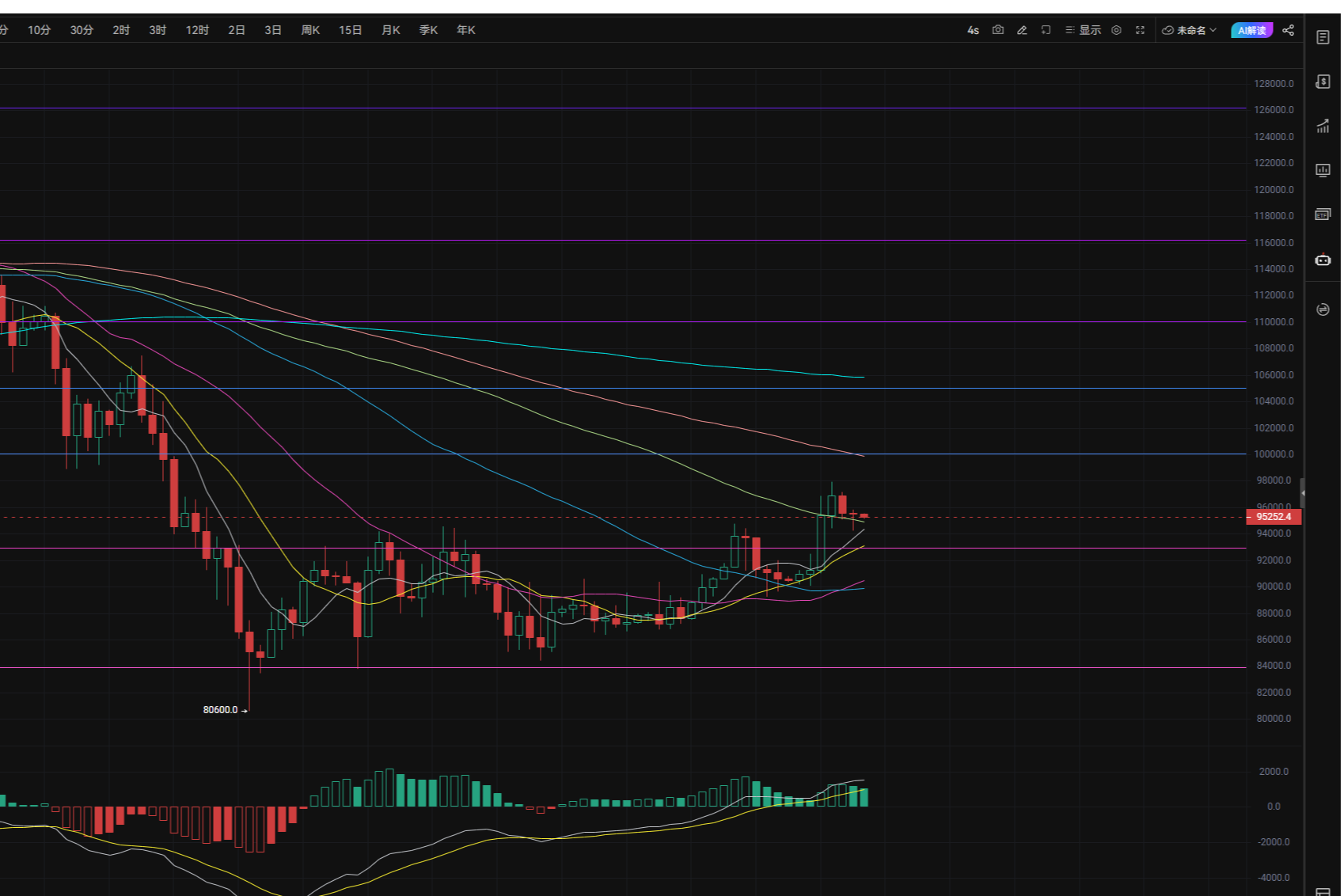The image size is (1344, 896).
Task: Collapse the right panel edge handle
Action: coord(1302,493)
